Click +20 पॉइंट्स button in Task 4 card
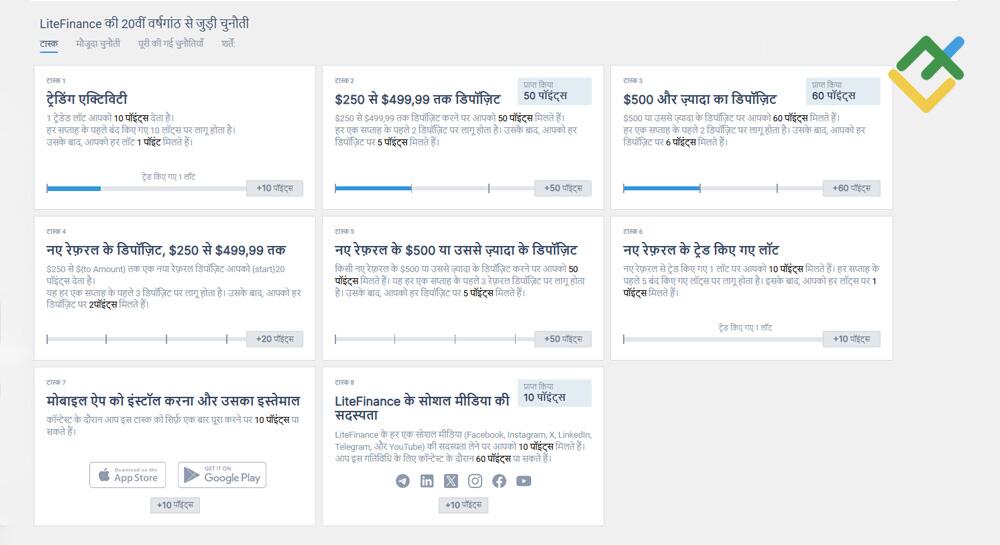This screenshot has width=1000, height=545. tap(275, 339)
